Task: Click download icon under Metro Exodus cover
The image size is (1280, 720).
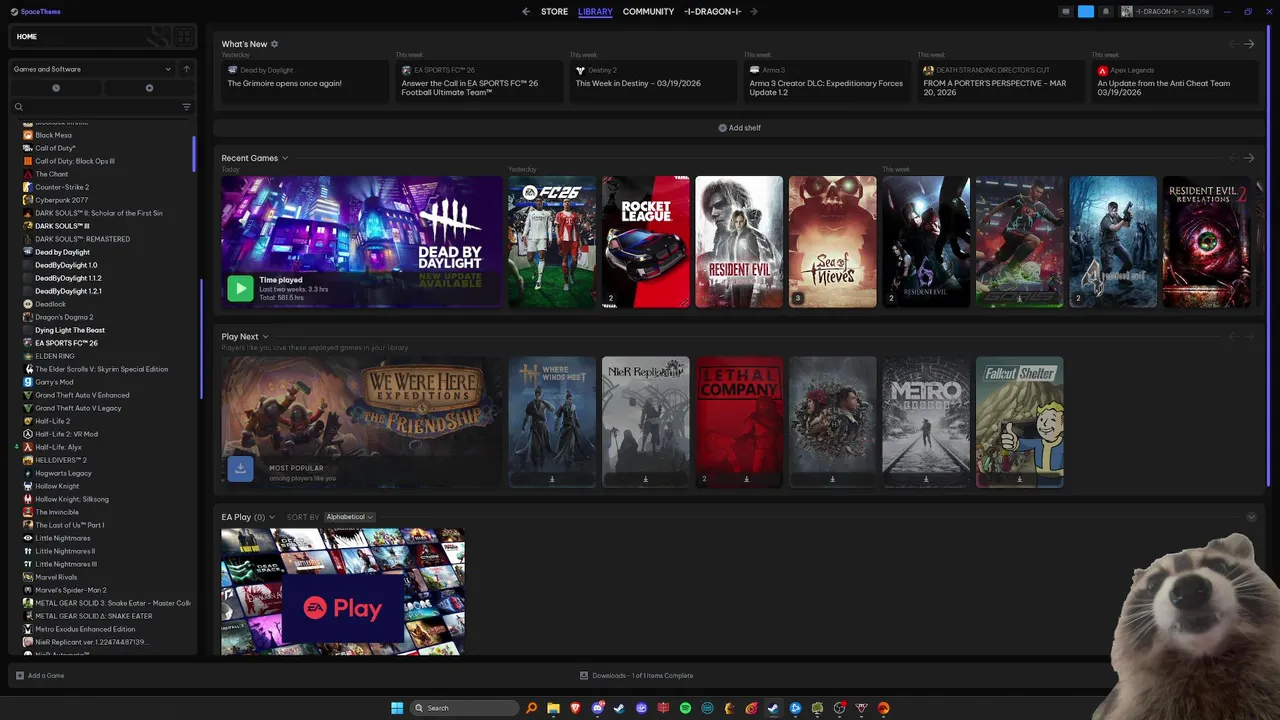Action: click(x=926, y=479)
